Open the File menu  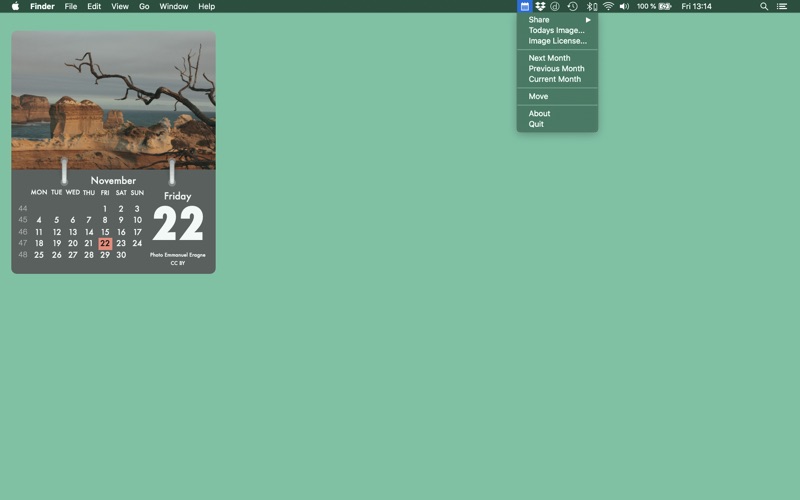pyautogui.click(x=71, y=6)
